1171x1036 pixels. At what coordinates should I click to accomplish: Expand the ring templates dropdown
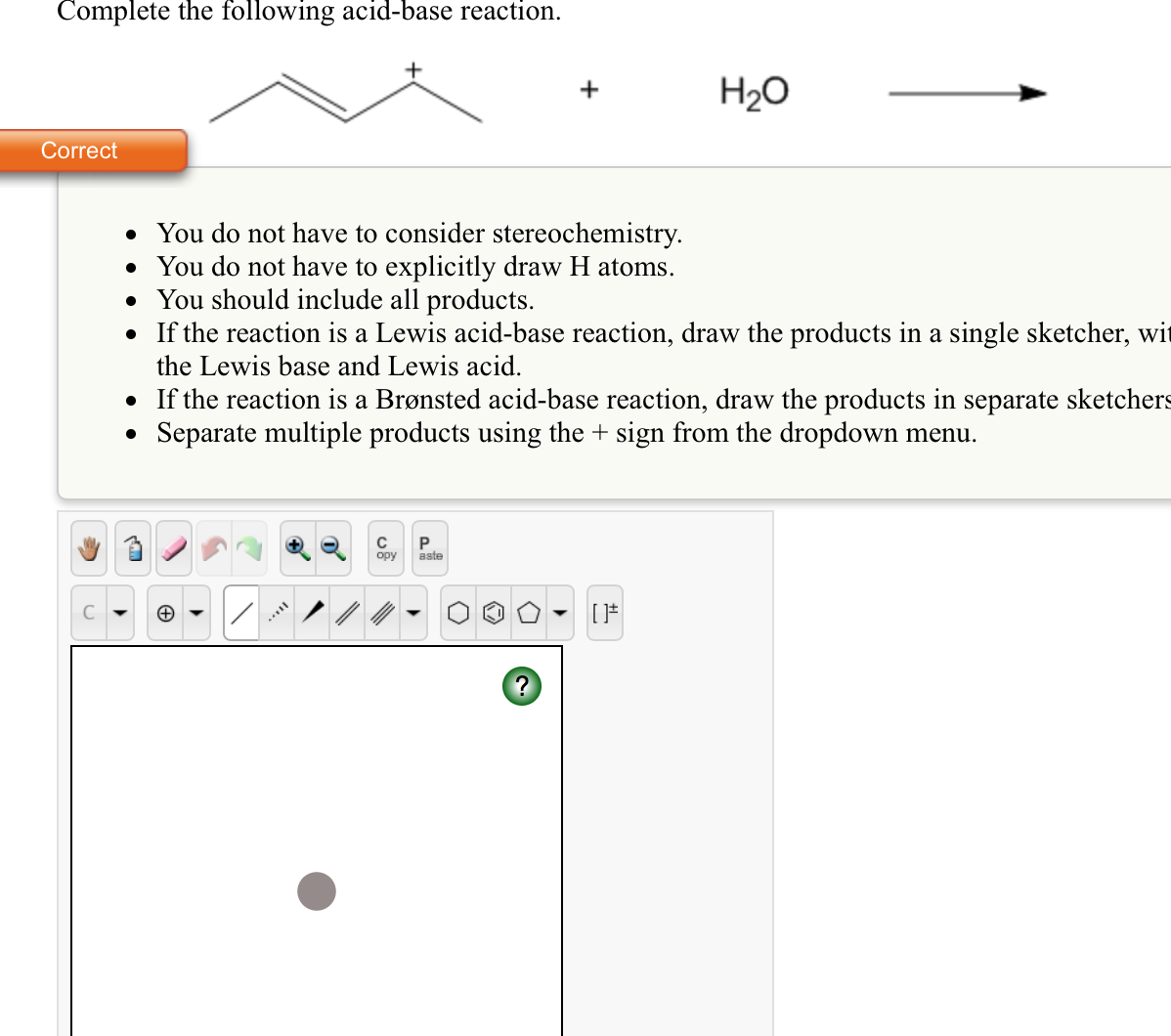(560, 613)
